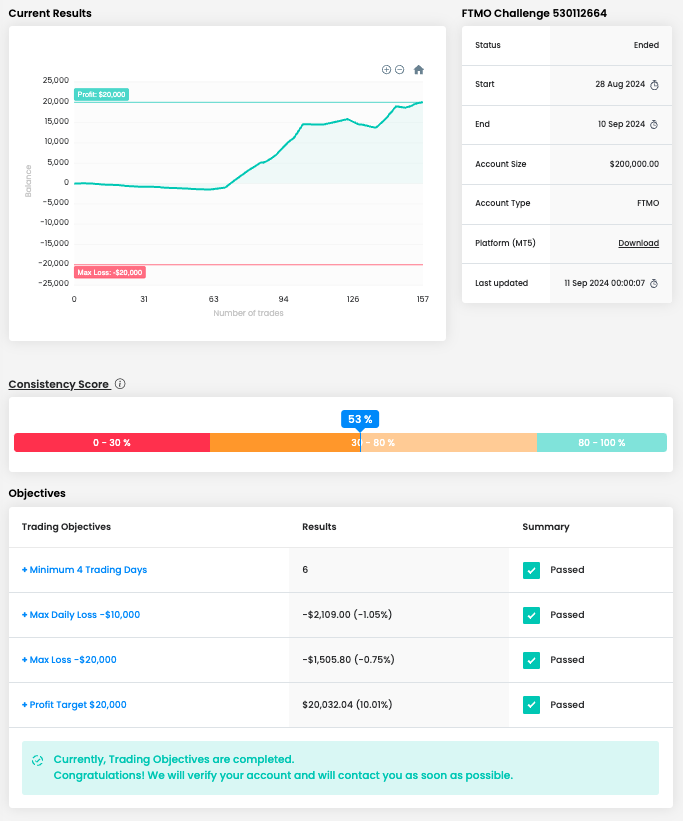Expand the Max Daily Loss -$10,000 objective
This screenshot has height=821, width=683.
81,615
